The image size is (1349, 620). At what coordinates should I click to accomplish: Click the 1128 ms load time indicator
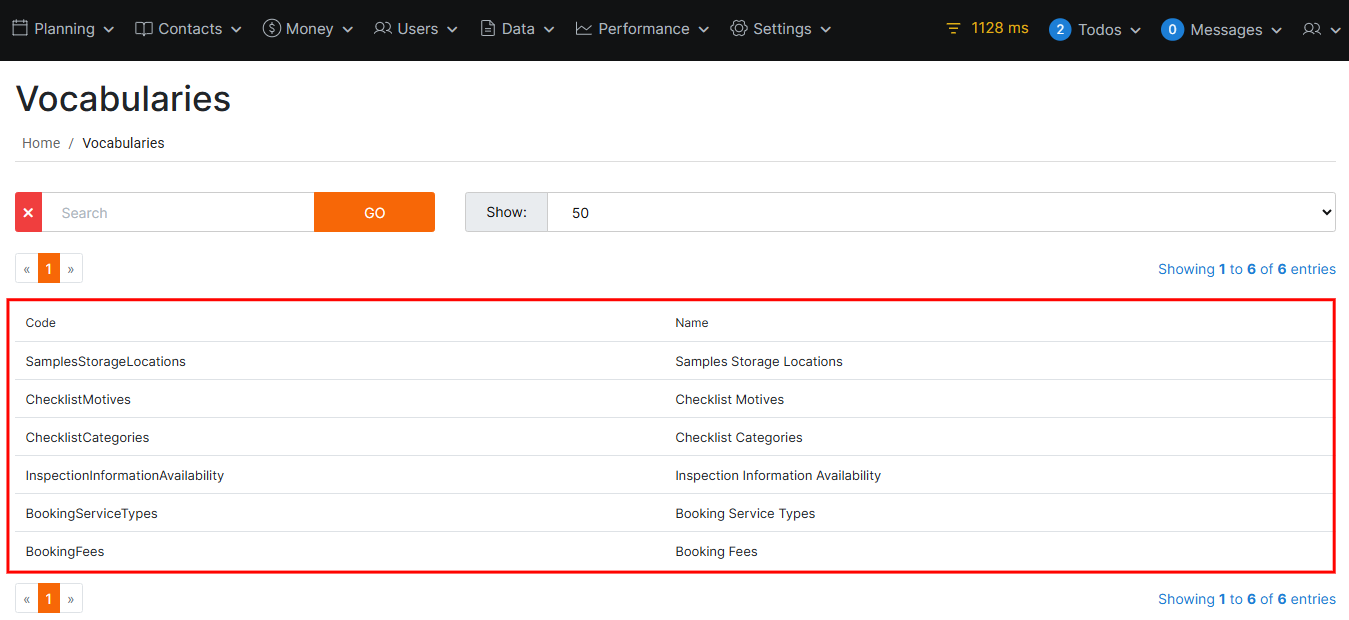987,28
